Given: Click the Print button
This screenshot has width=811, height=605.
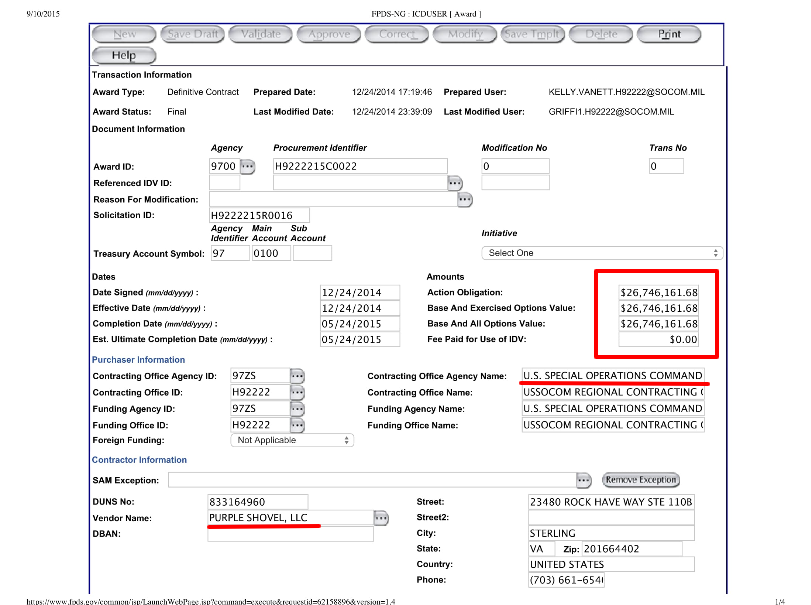Looking at the screenshot, I should (x=669, y=34).
